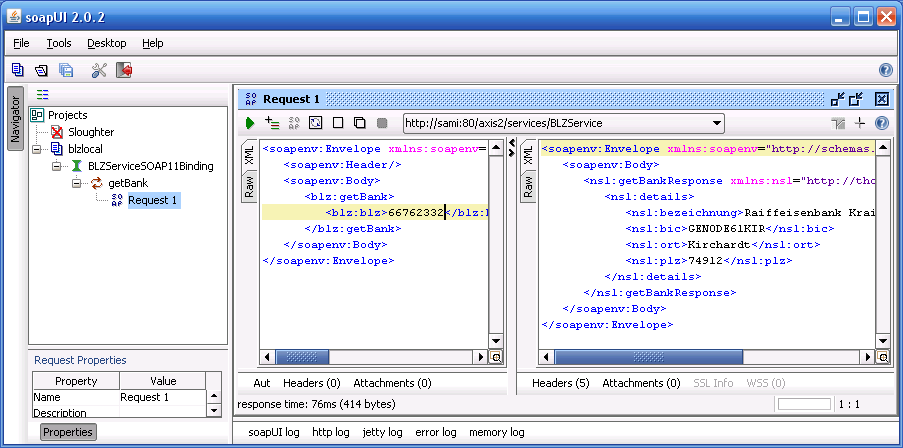This screenshot has height=448, width=903.
Task: Open the error log tab
Action: point(436,432)
